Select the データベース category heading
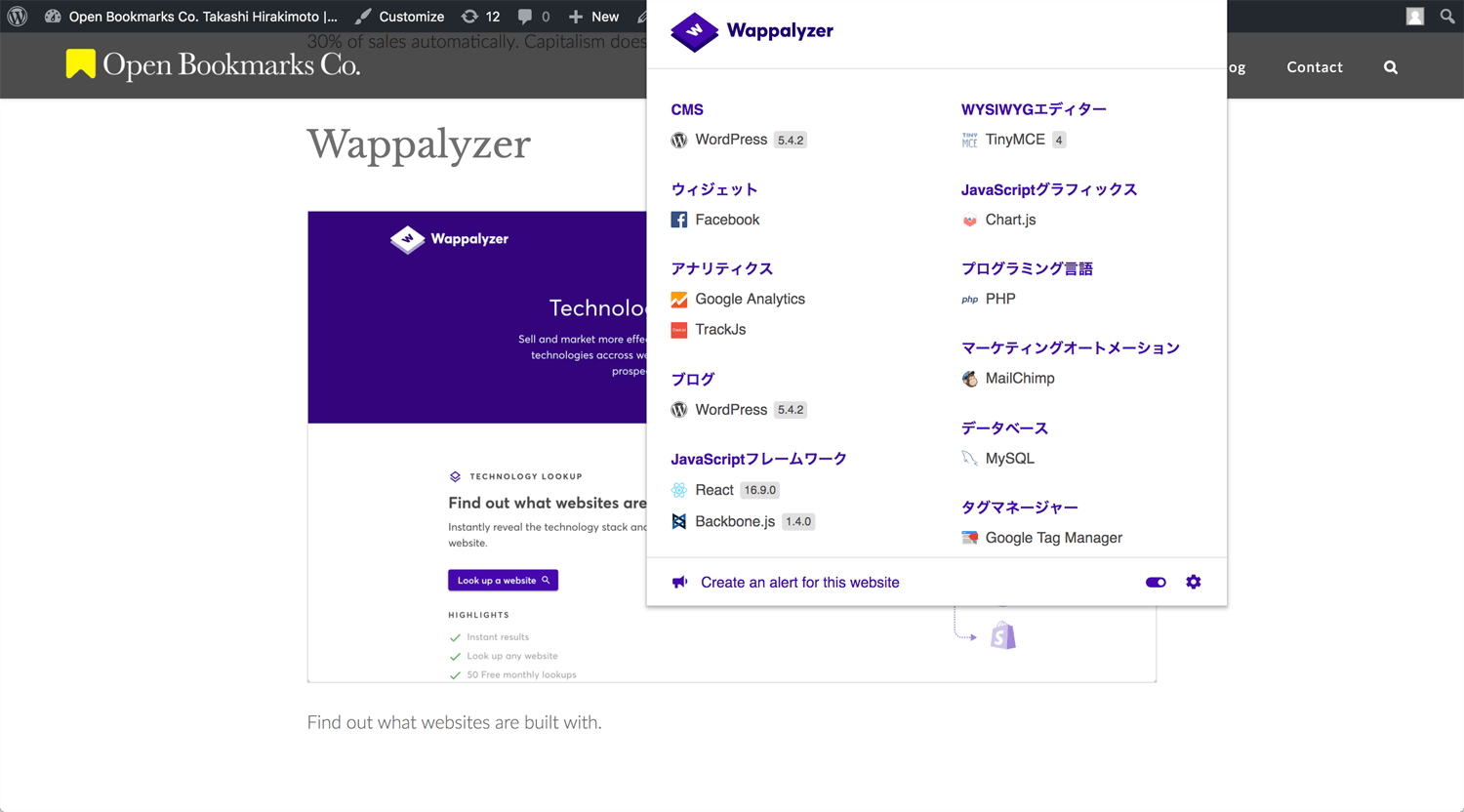 pyautogui.click(x=1004, y=427)
